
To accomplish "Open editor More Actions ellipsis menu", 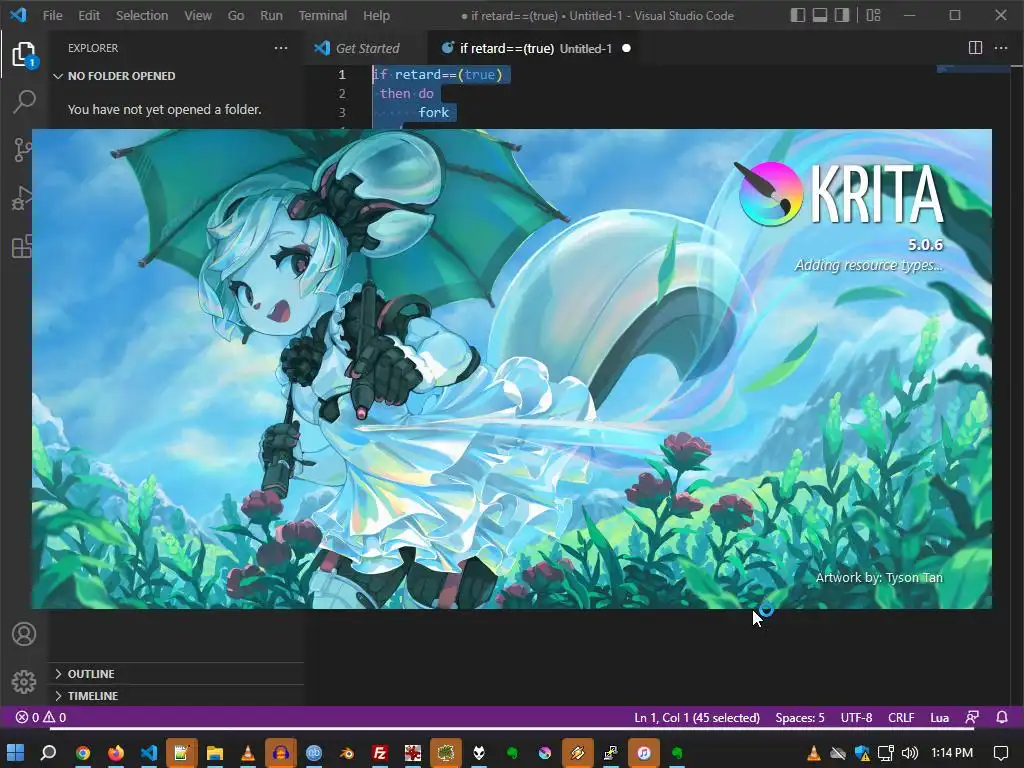I will pos(1000,48).
